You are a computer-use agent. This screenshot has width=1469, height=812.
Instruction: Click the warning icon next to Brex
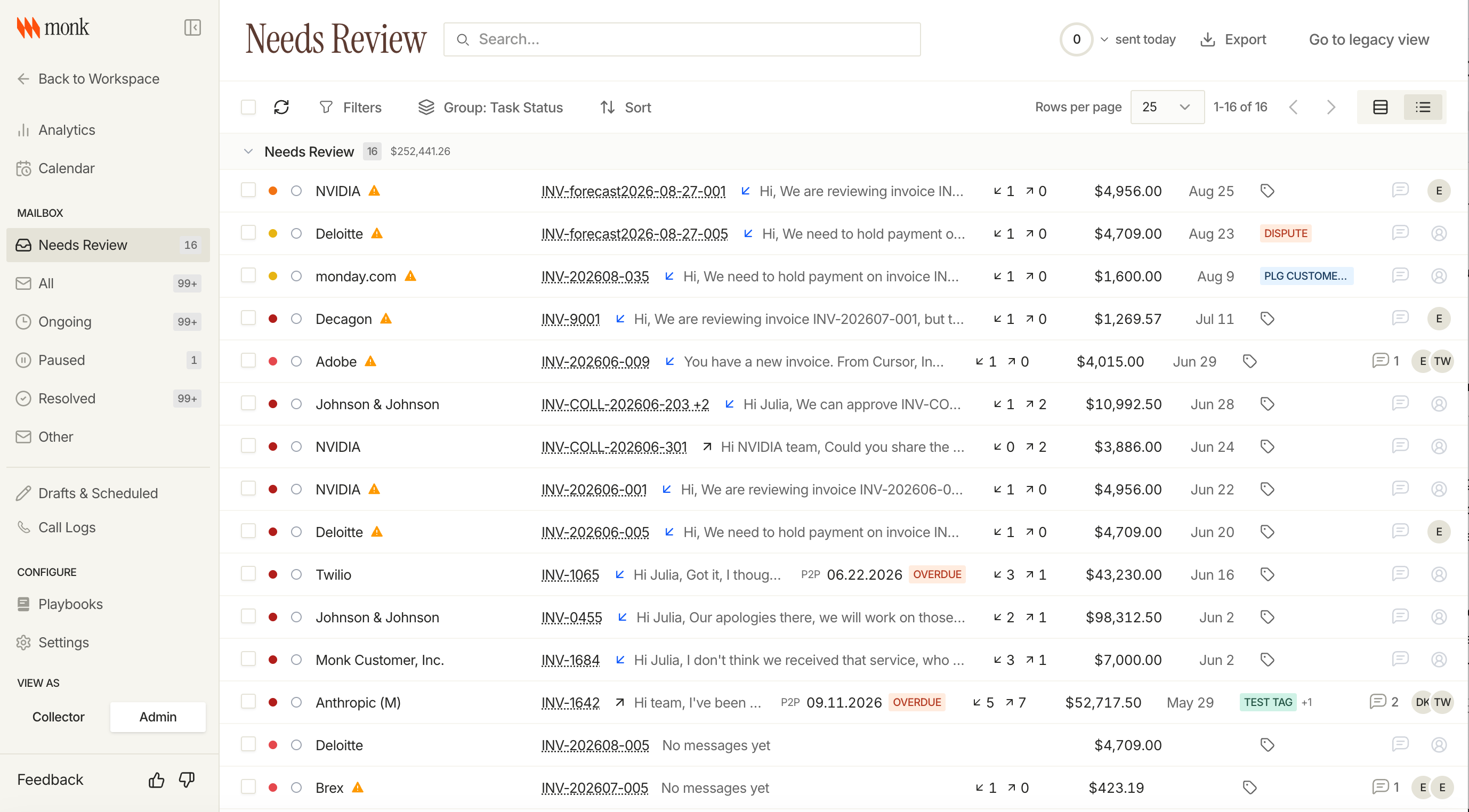coord(358,787)
